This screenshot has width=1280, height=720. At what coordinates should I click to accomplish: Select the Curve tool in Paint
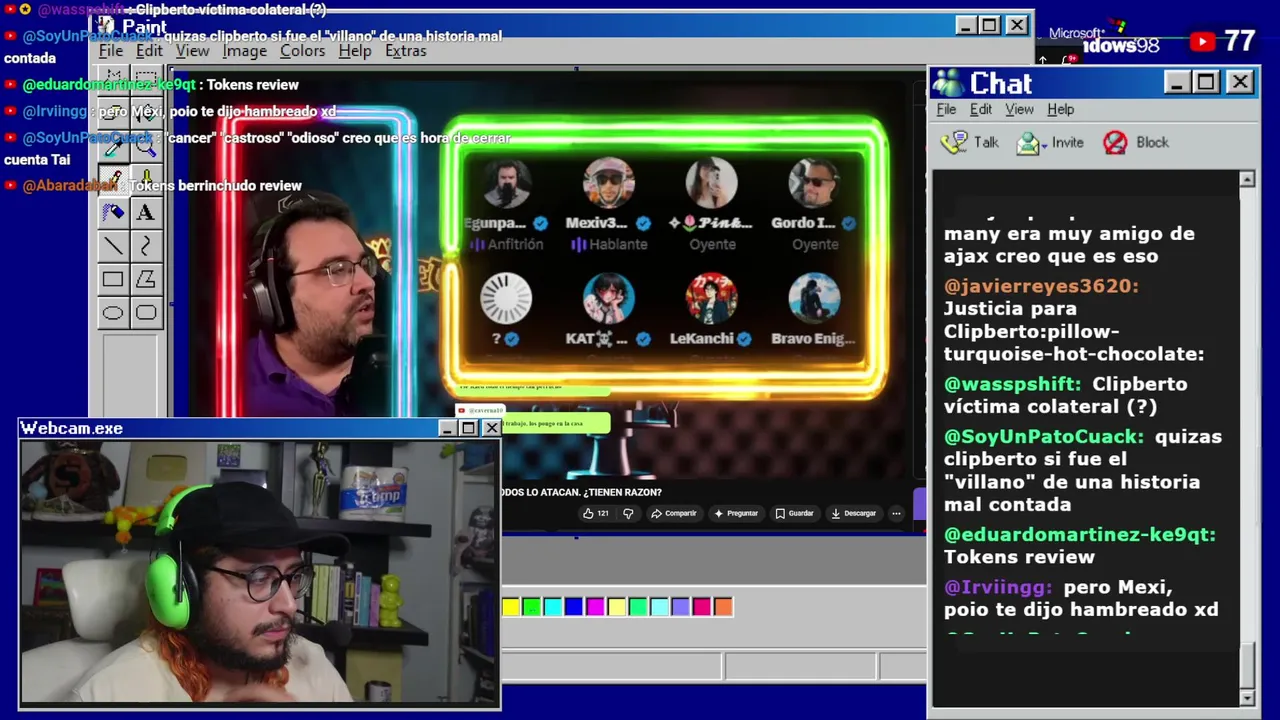click(146, 246)
